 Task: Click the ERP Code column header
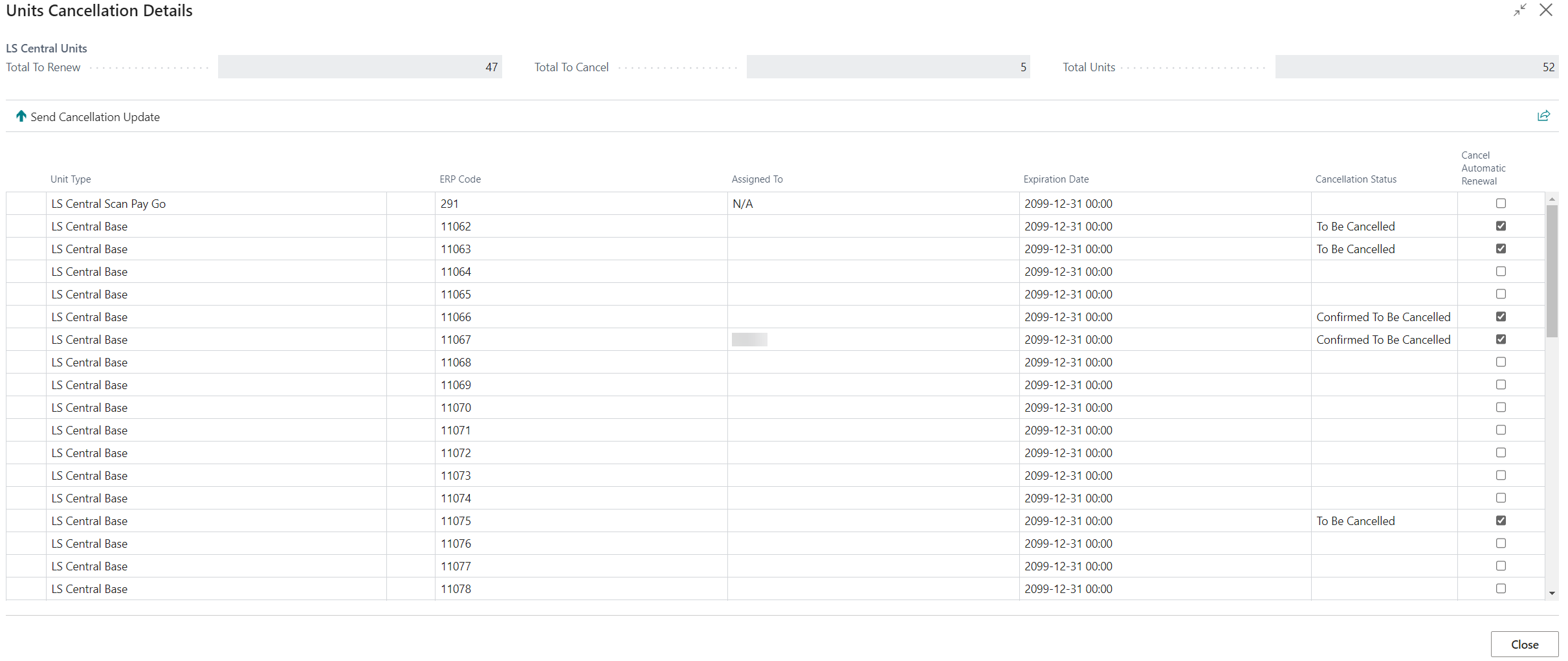460,179
